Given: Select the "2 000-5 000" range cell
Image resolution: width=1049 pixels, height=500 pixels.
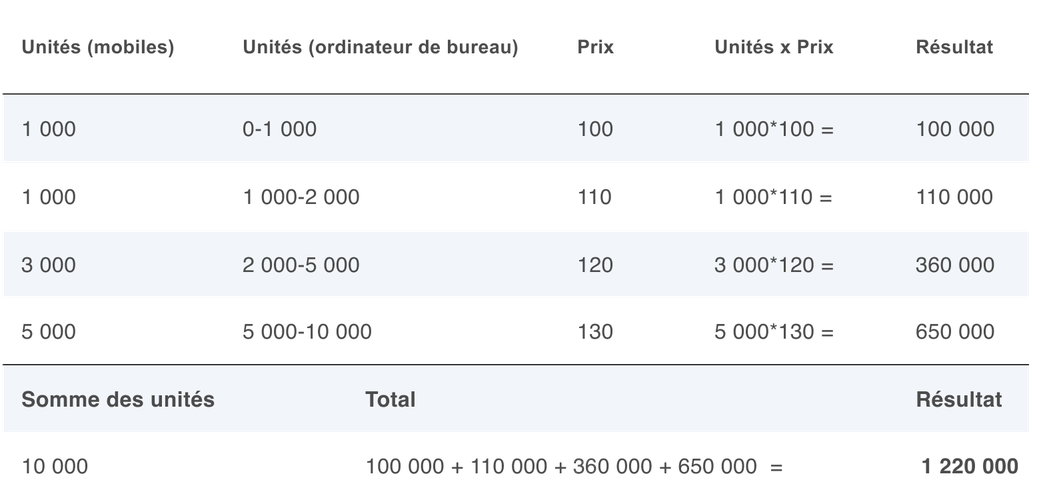Looking at the screenshot, I should point(301,265).
